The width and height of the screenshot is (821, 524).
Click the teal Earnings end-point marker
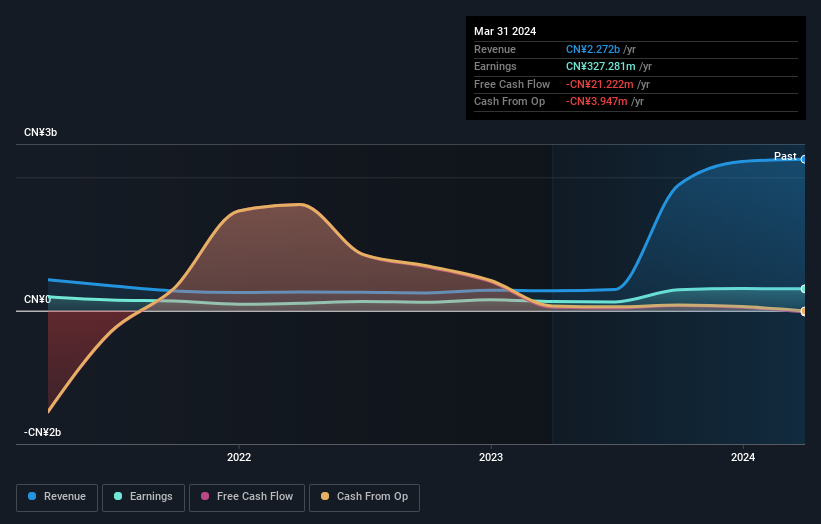click(804, 289)
